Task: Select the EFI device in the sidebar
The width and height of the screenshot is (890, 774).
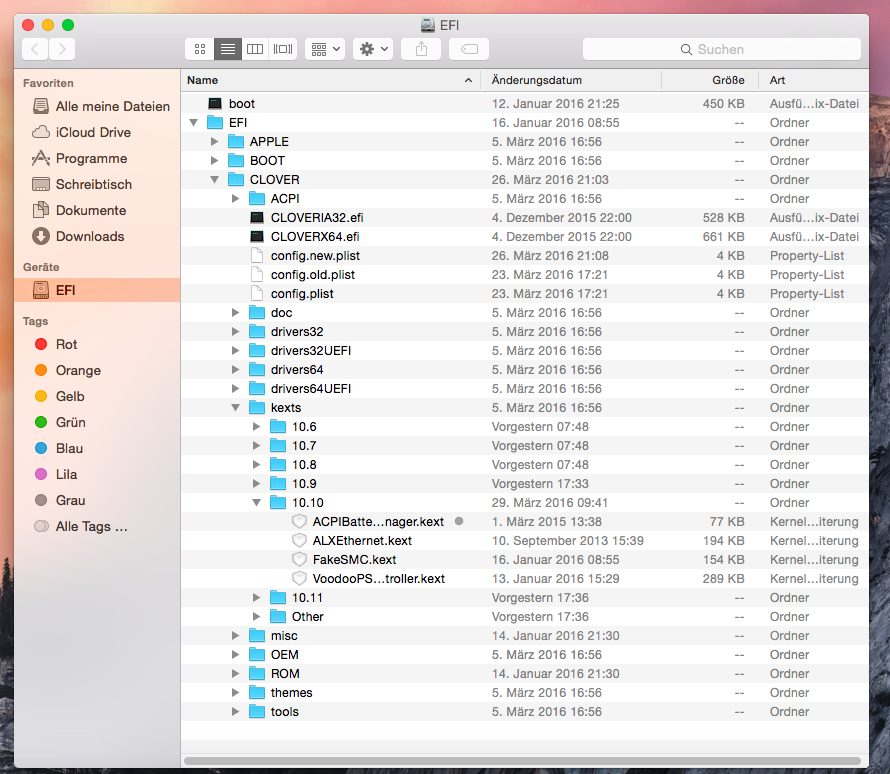Action: coord(97,290)
